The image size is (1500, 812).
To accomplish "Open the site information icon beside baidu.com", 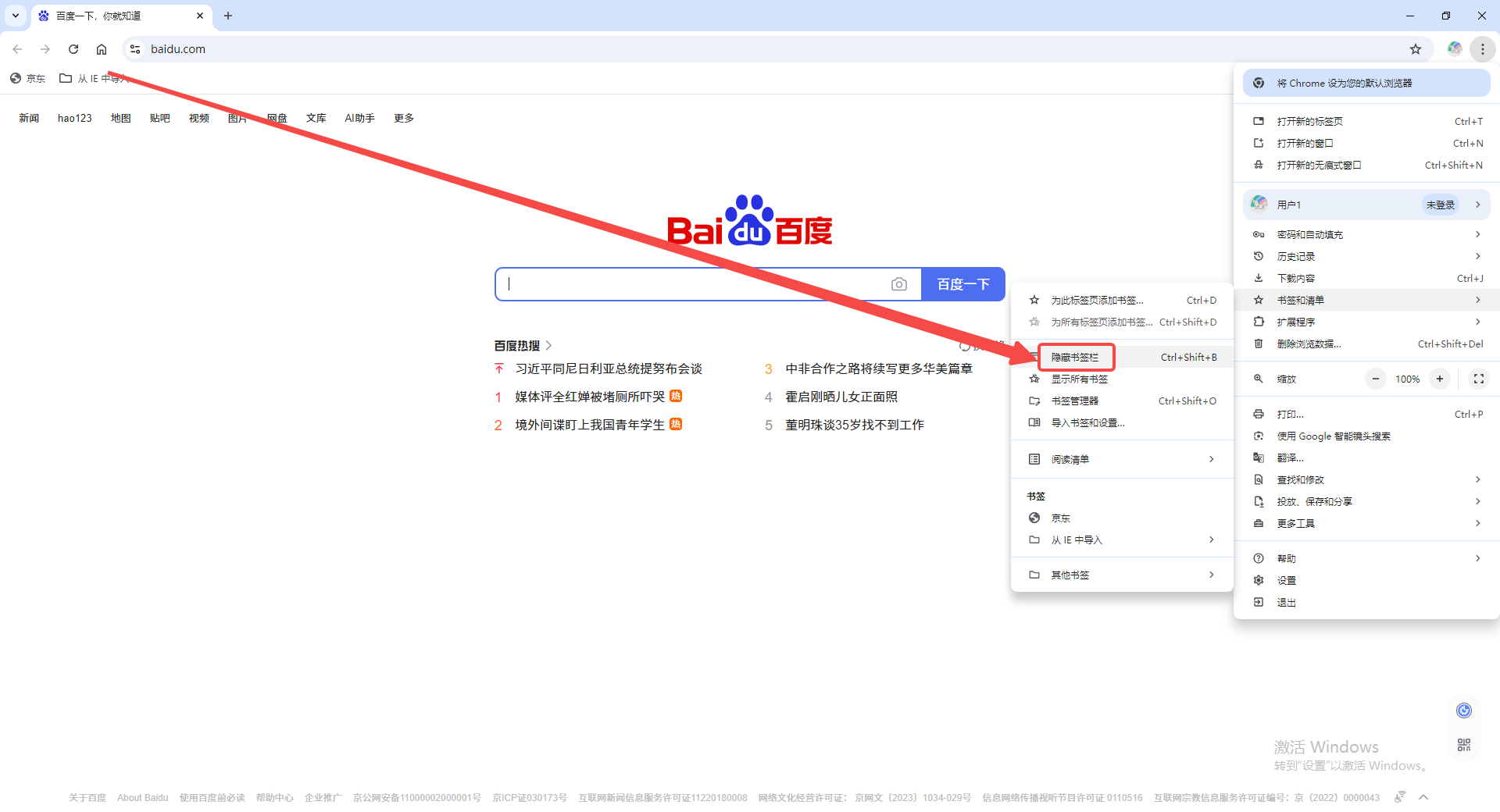I will pos(135,49).
